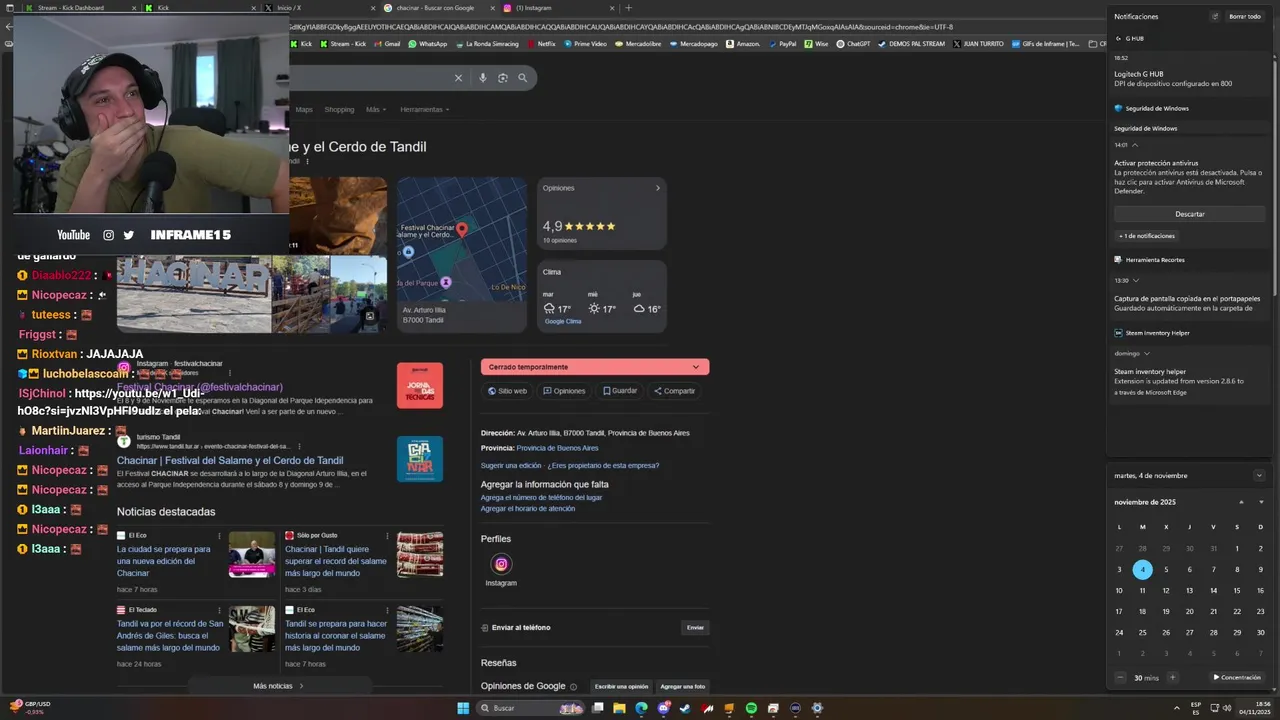Screen dimensions: 1280x720
Task: Expand the Cerrado temporalmente hours dropdown
Action: 696,367
